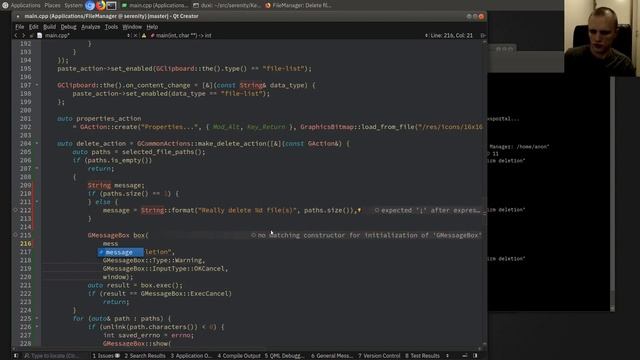This screenshot has width=640, height=360.
Task: Open the File menu in Qt Creator
Action: 20,27
